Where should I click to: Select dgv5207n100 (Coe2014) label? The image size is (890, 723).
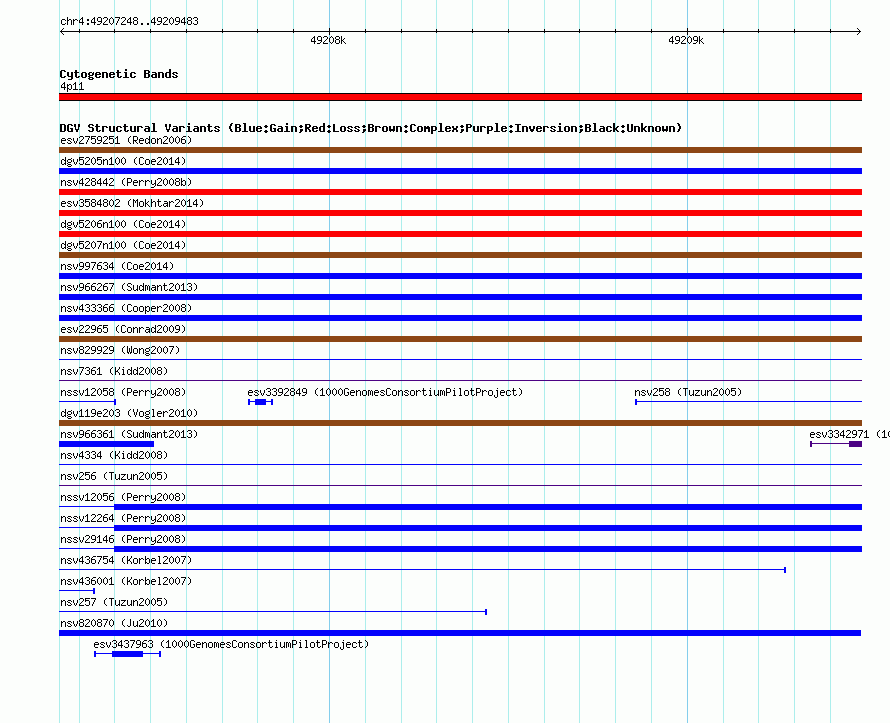123,245
